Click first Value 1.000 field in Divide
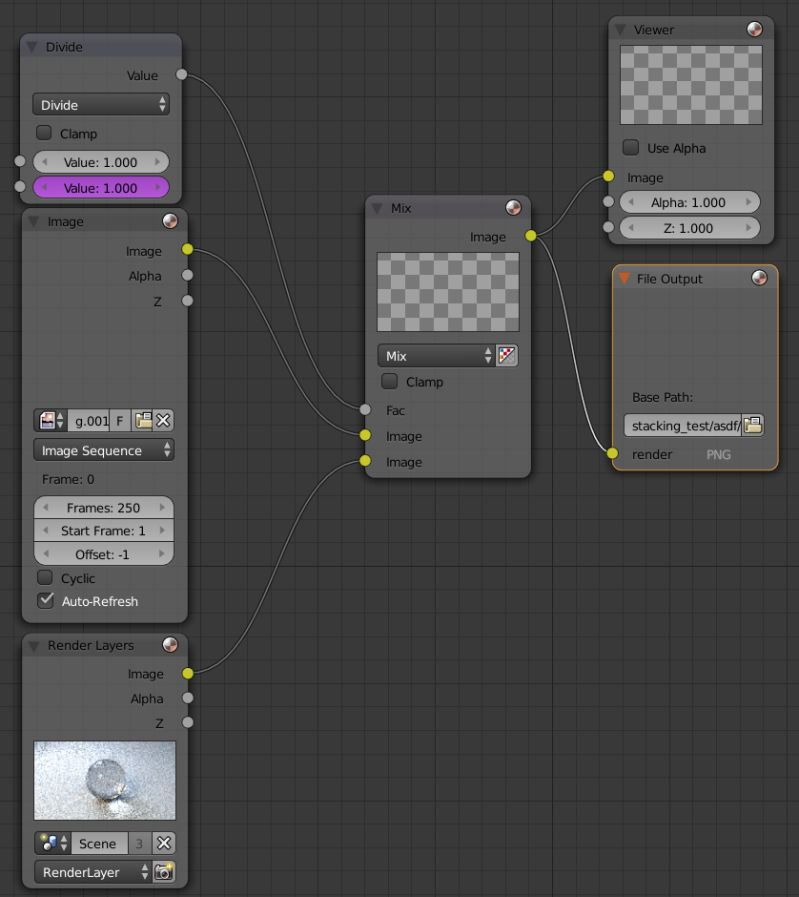Image resolution: width=799 pixels, height=897 pixels. point(101,162)
